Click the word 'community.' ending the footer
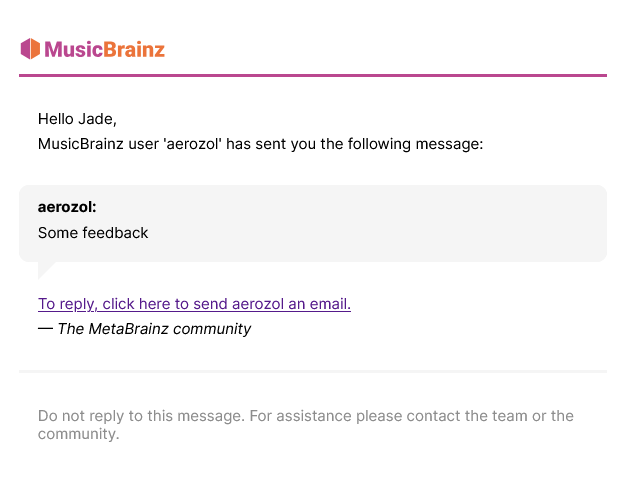 (79, 434)
